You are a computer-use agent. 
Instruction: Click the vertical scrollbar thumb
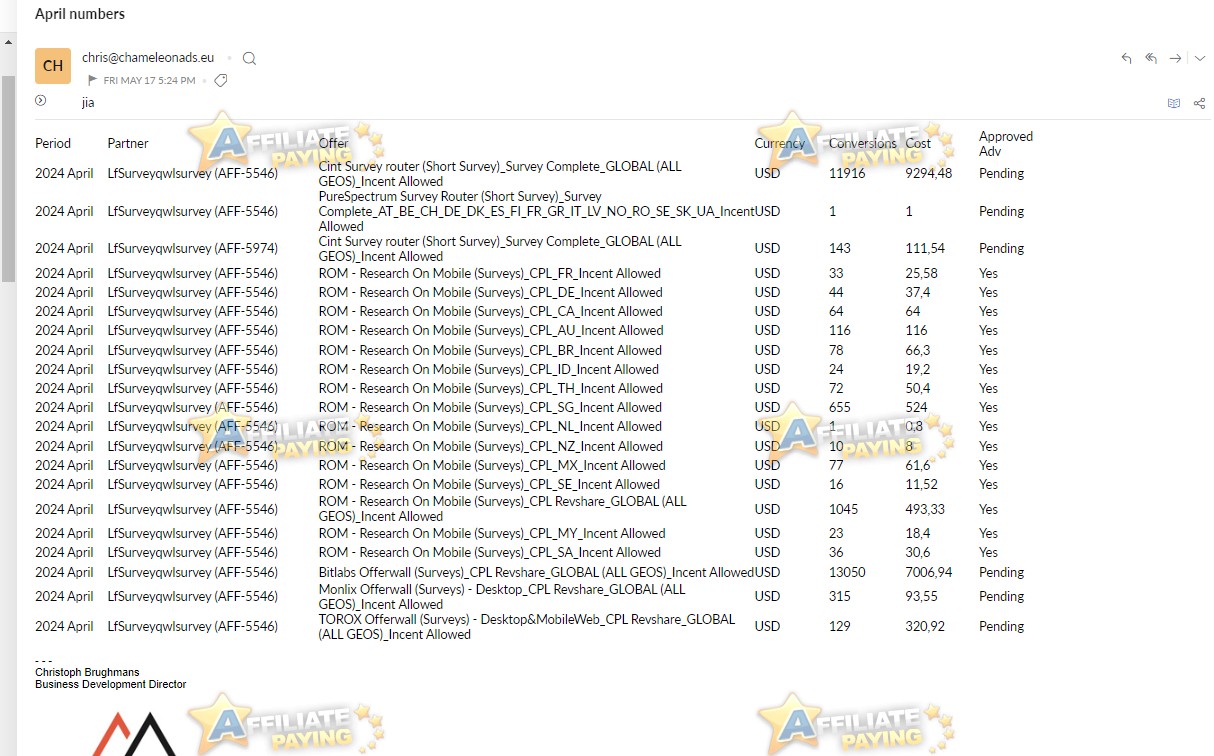click(8, 178)
